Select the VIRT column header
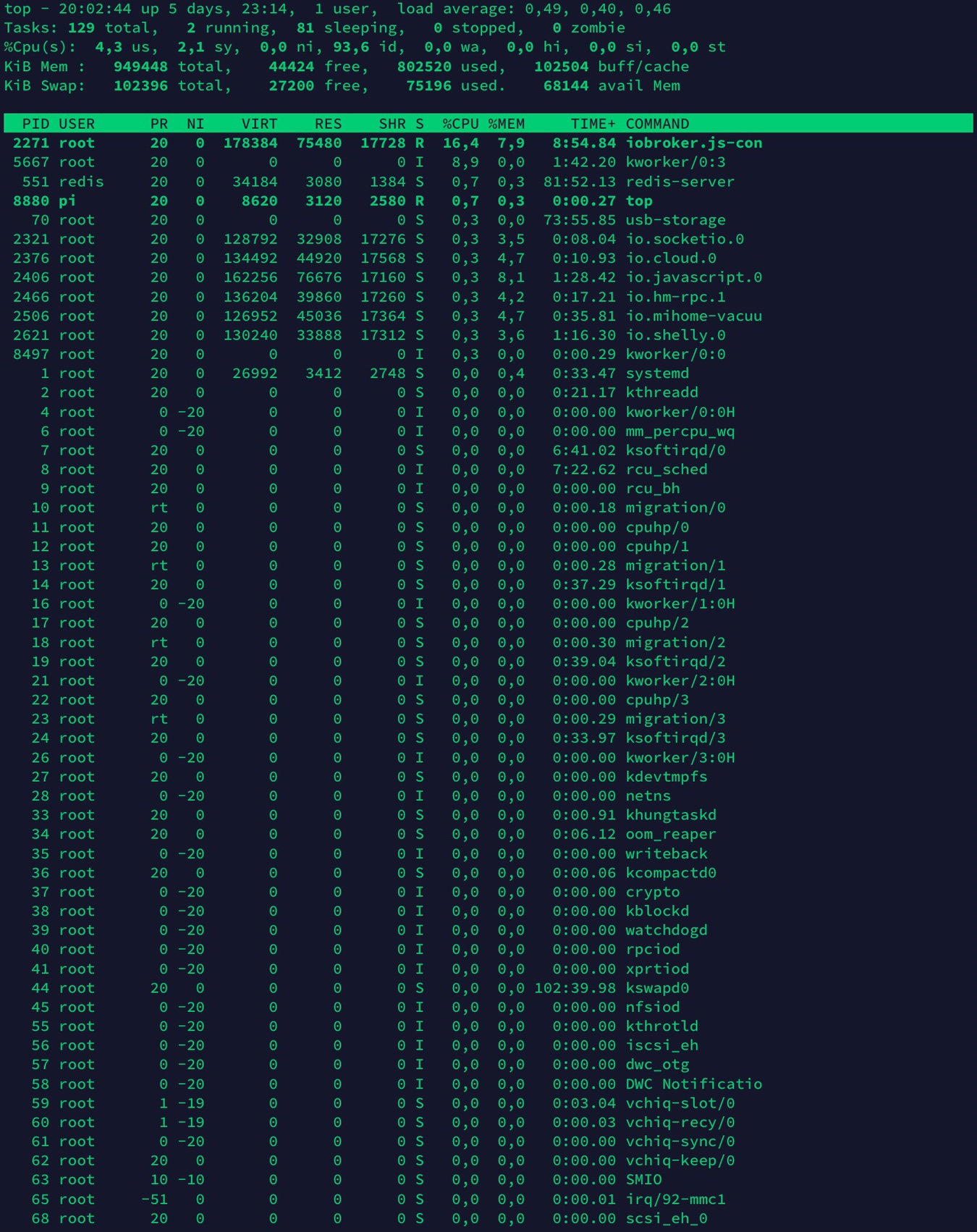 (x=260, y=124)
